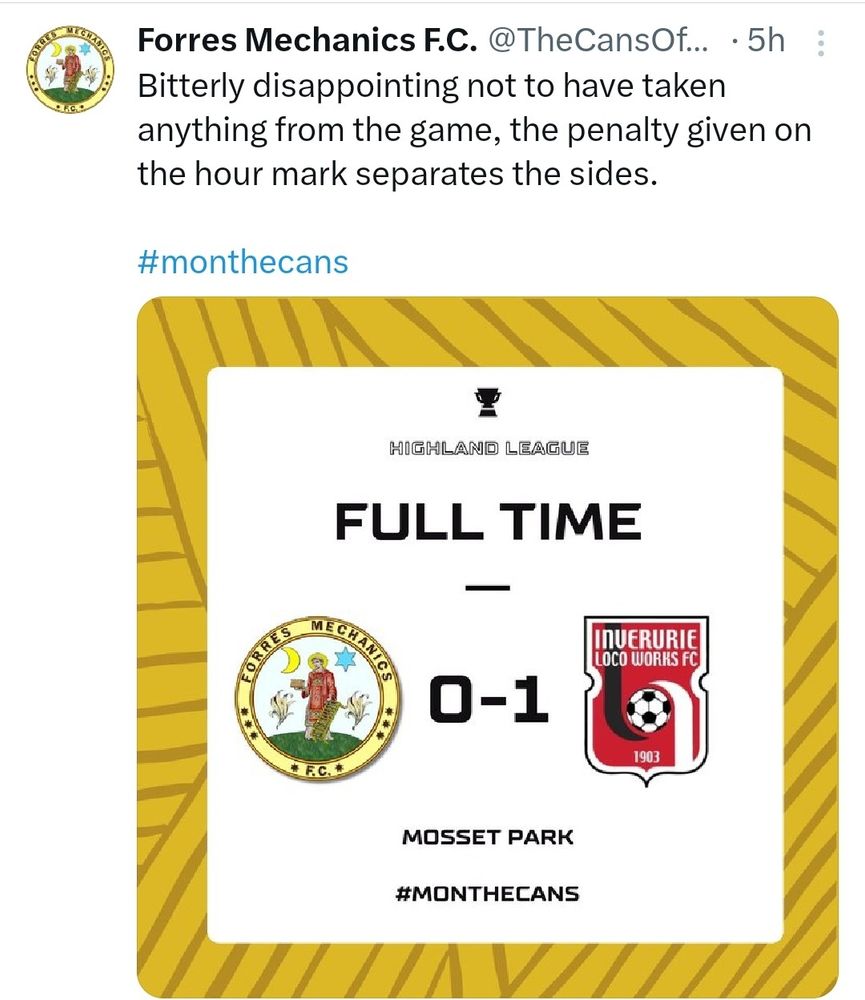Open the tweet's three-dot more options menu
865x1000 pixels.
(x=822, y=42)
